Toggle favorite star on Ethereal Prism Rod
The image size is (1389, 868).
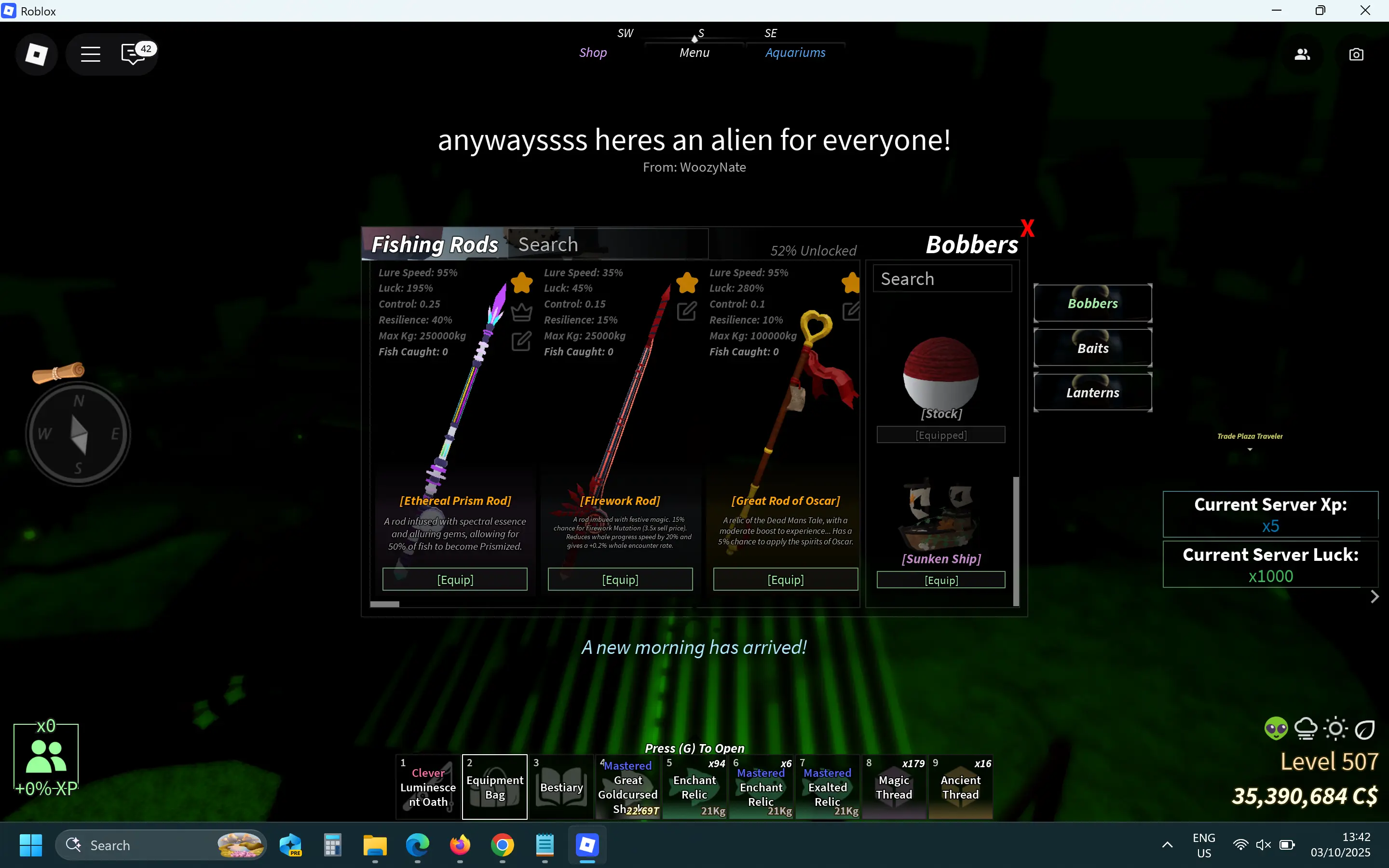521,283
